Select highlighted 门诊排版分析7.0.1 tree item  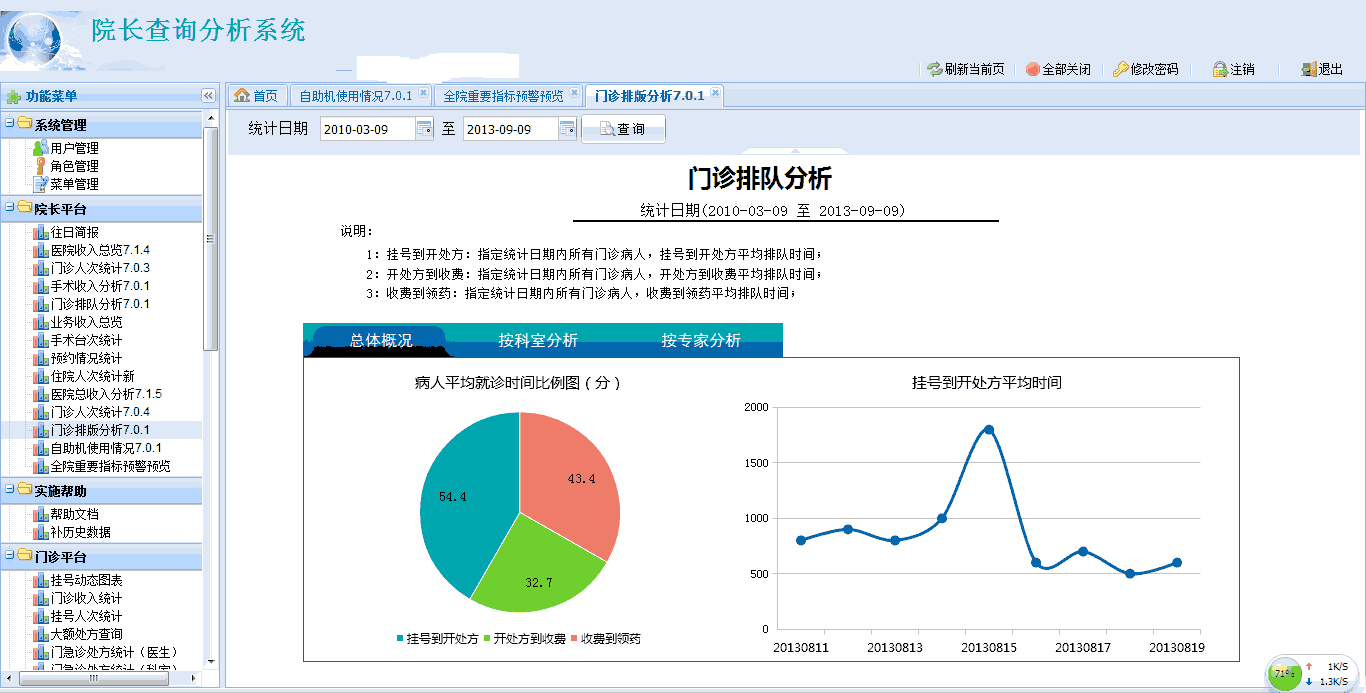click(100, 430)
